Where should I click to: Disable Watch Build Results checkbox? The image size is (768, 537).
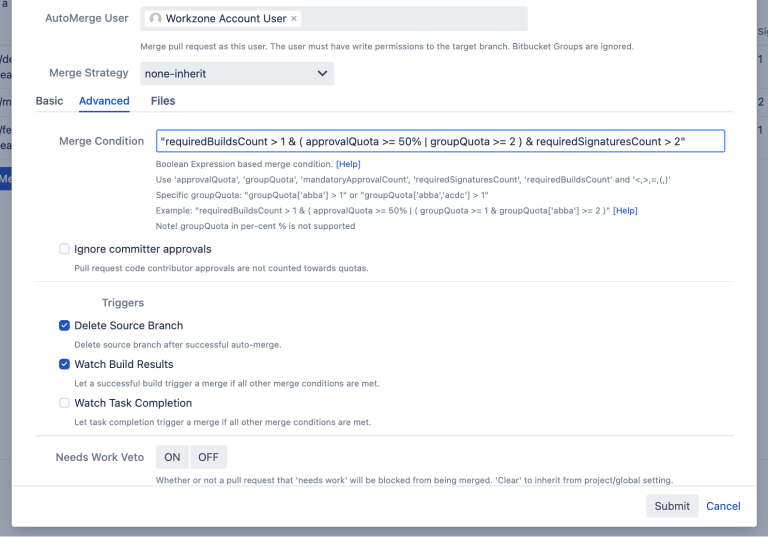(x=65, y=365)
